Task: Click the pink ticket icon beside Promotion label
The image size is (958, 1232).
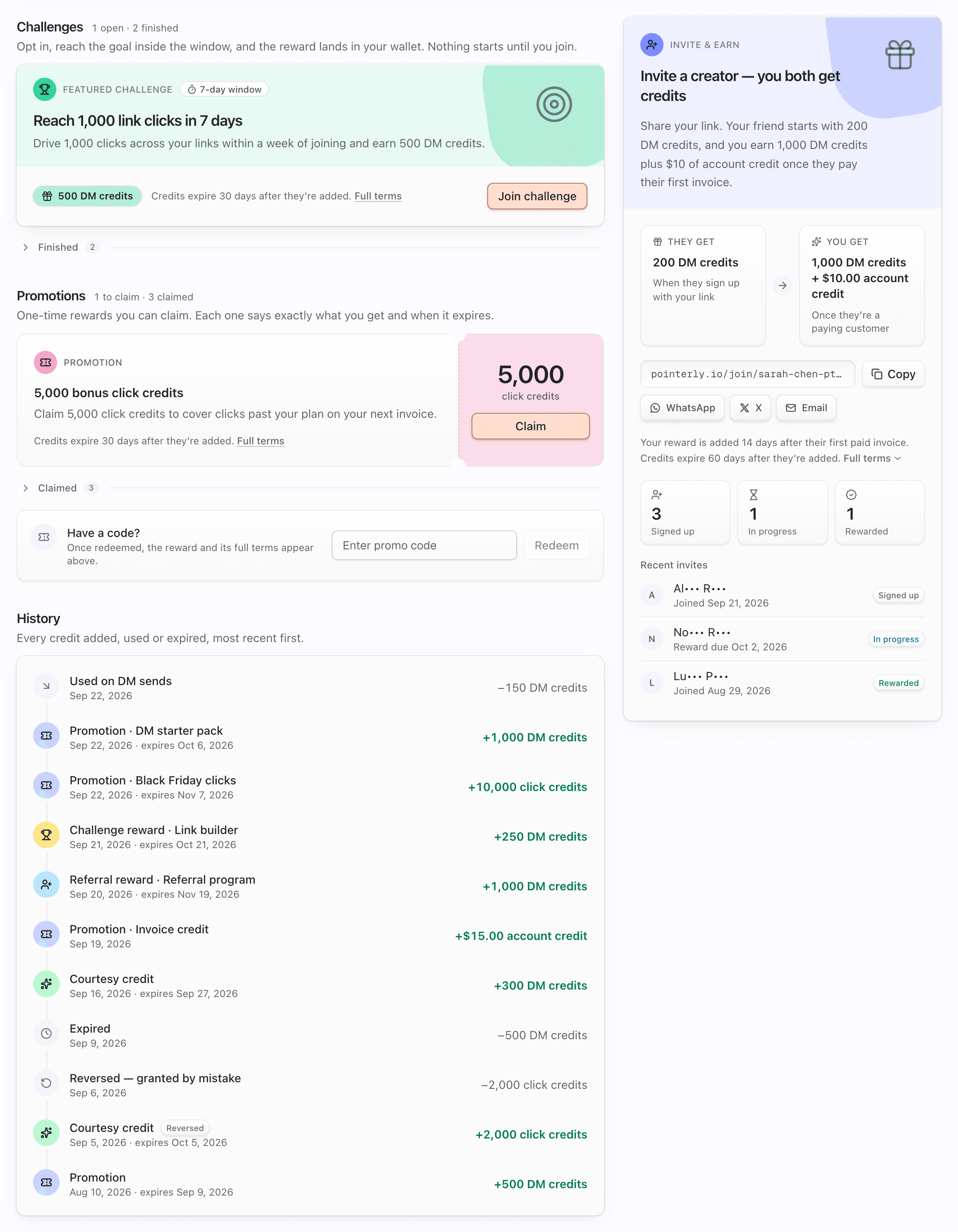Action: [x=46, y=363]
